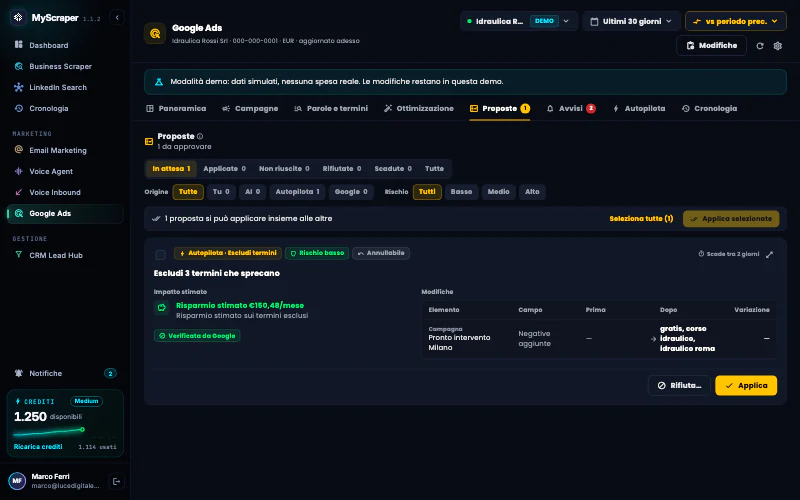Viewport: 800px width, 500px height.
Task: Select Rischio filter Alto
Action: click(532, 192)
